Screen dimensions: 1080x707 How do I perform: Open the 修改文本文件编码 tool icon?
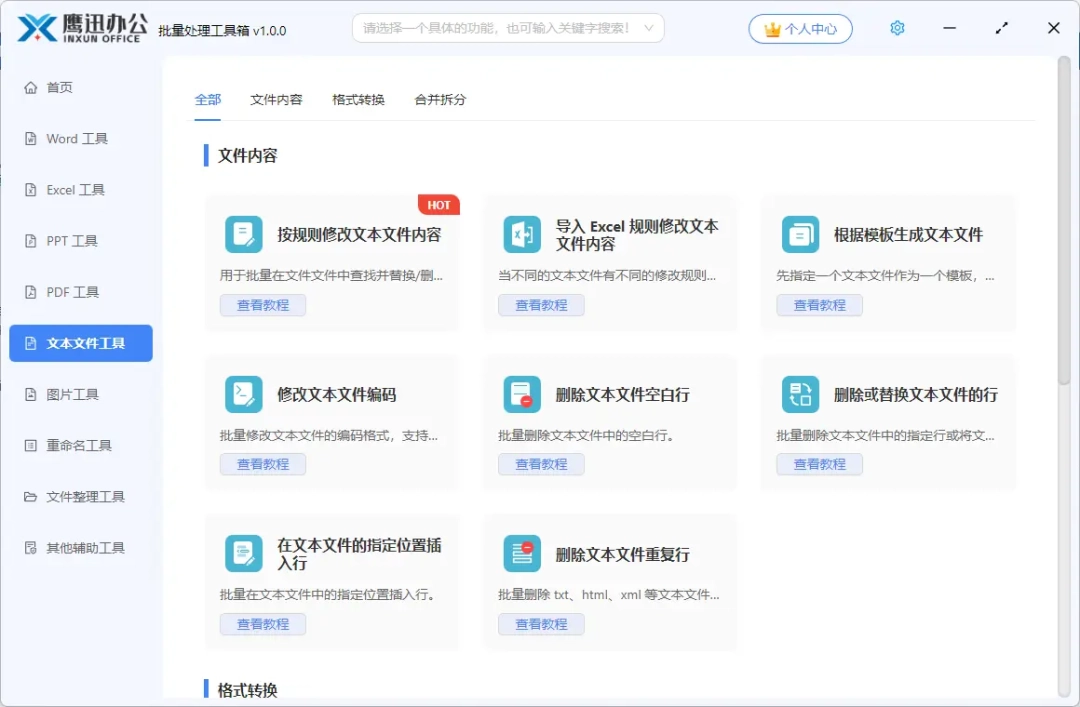click(x=244, y=394)
